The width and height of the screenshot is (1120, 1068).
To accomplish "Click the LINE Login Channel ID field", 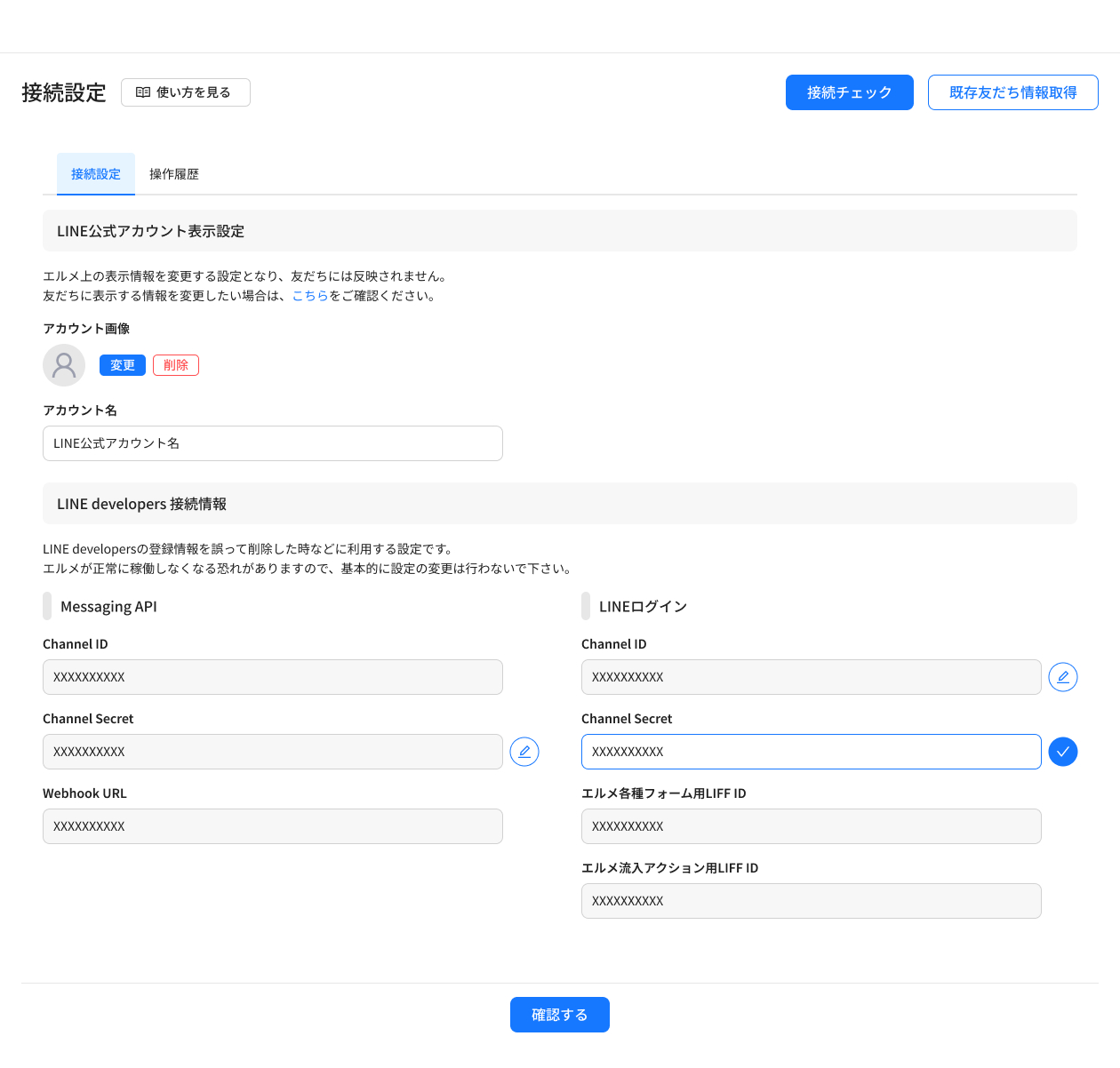I will (x=812, y=677).
